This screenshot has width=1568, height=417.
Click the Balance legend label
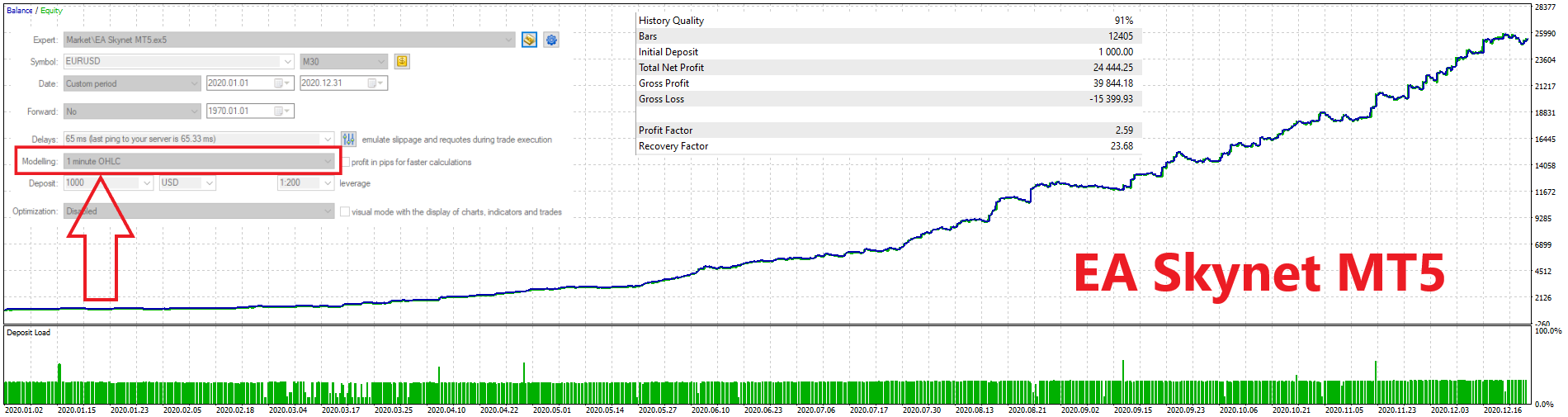20,11
